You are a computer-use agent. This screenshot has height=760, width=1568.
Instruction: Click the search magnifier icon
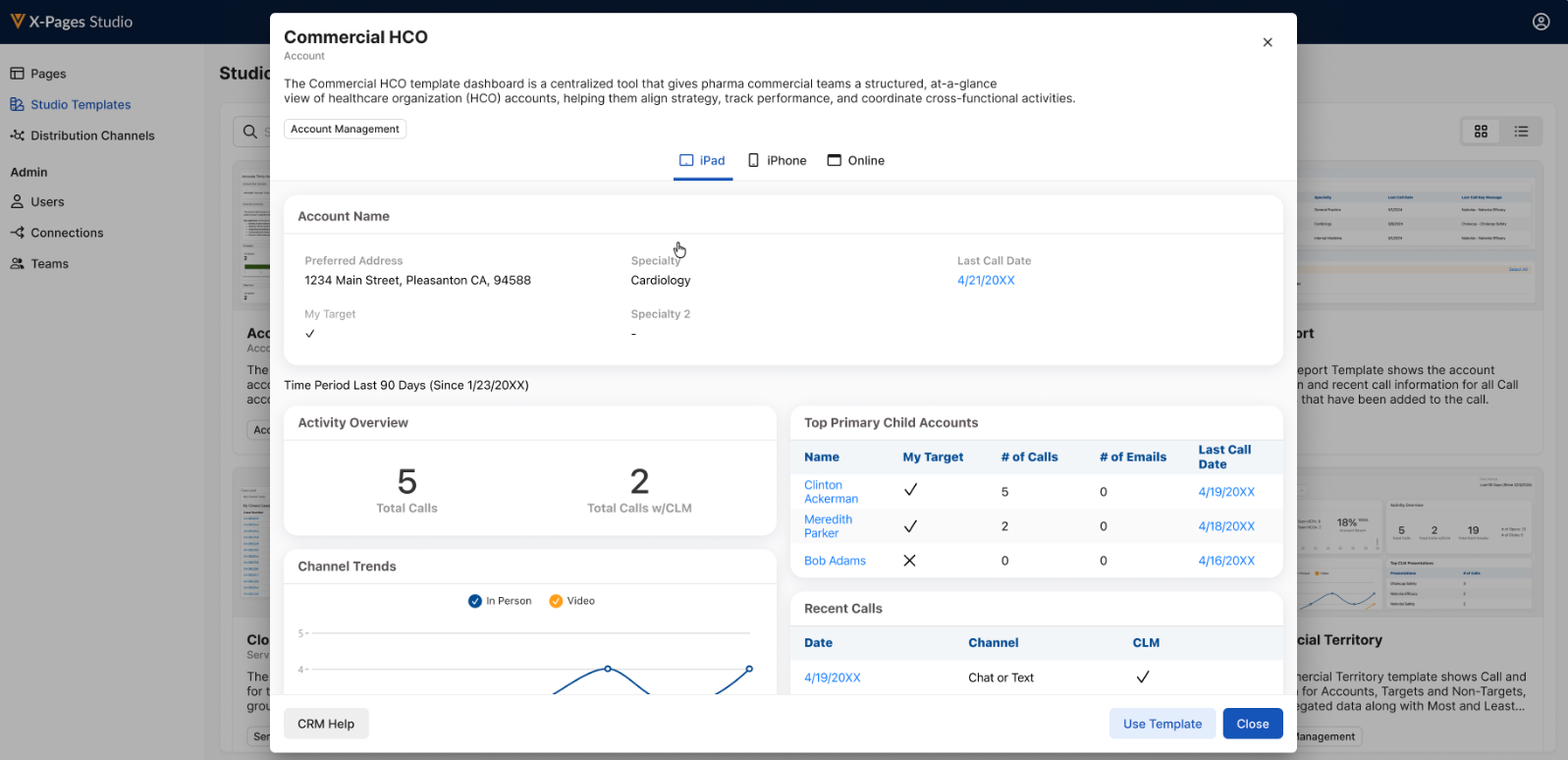tap(250, 132)
